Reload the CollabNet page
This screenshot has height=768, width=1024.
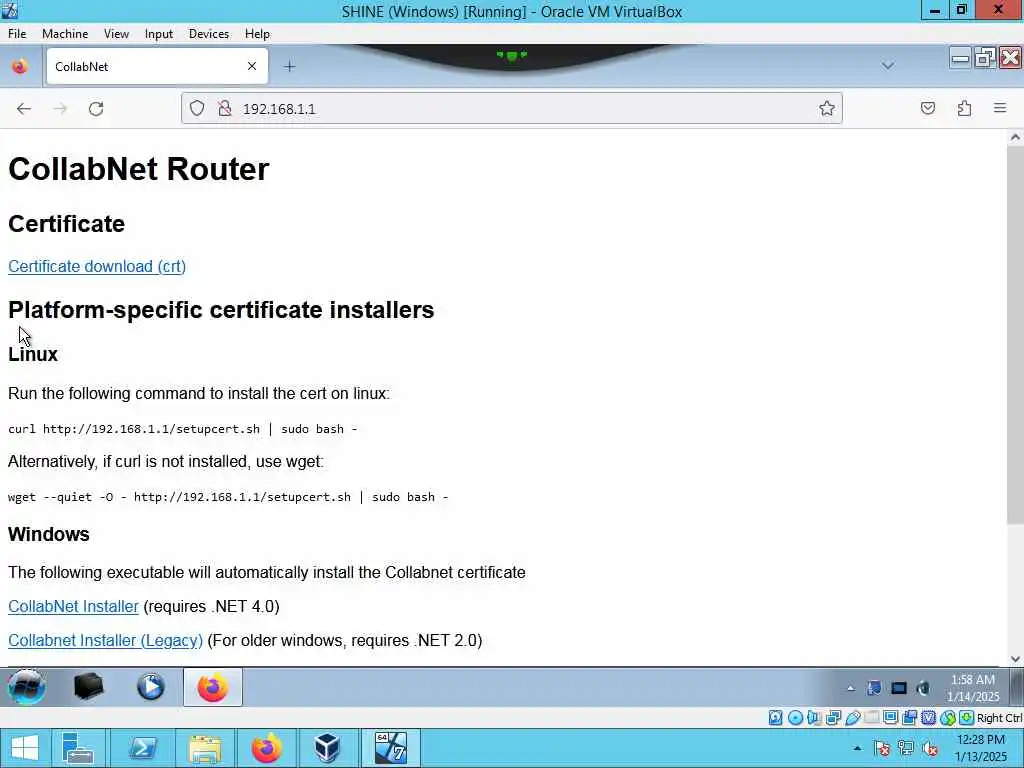(96, 108)
